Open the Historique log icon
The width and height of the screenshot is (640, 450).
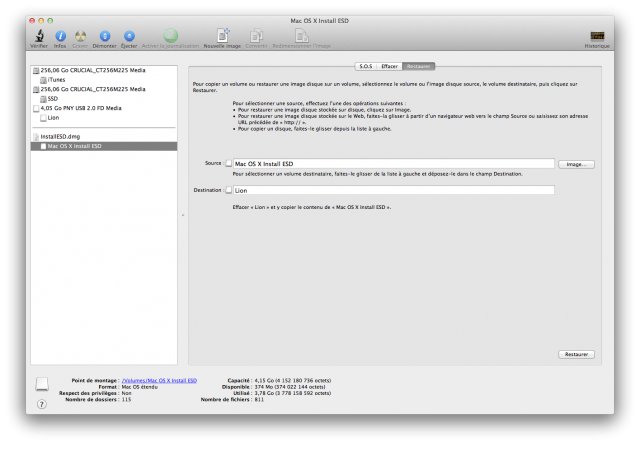[x=597, y=36]
